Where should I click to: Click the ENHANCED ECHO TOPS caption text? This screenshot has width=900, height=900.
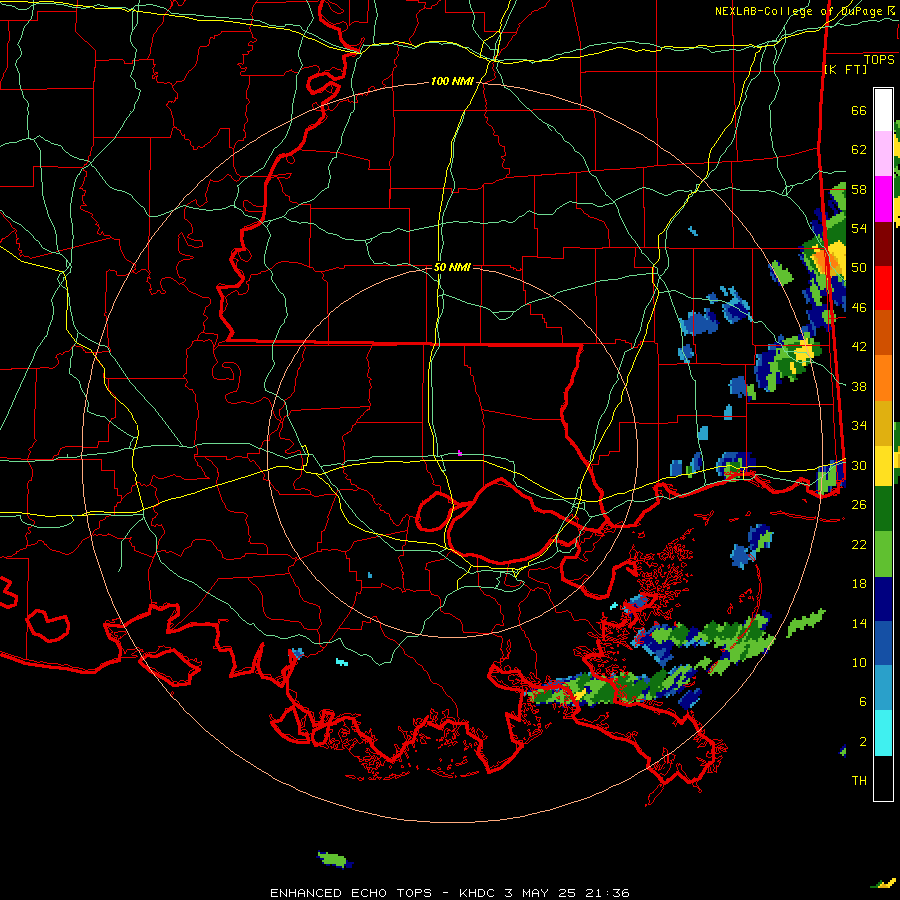[351, 893]
